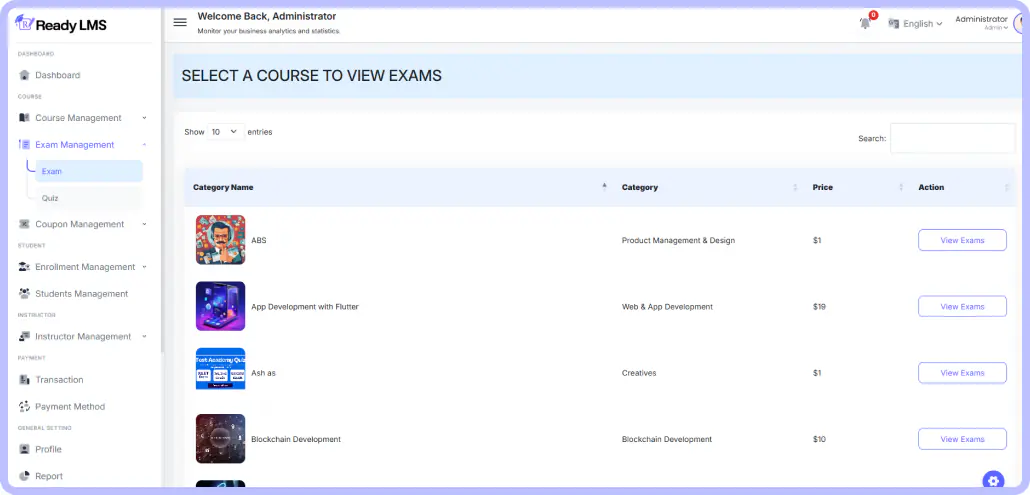1030x495 pixels.
Task: Click the Transaction icon in sidebar
Action: point(25,380)
